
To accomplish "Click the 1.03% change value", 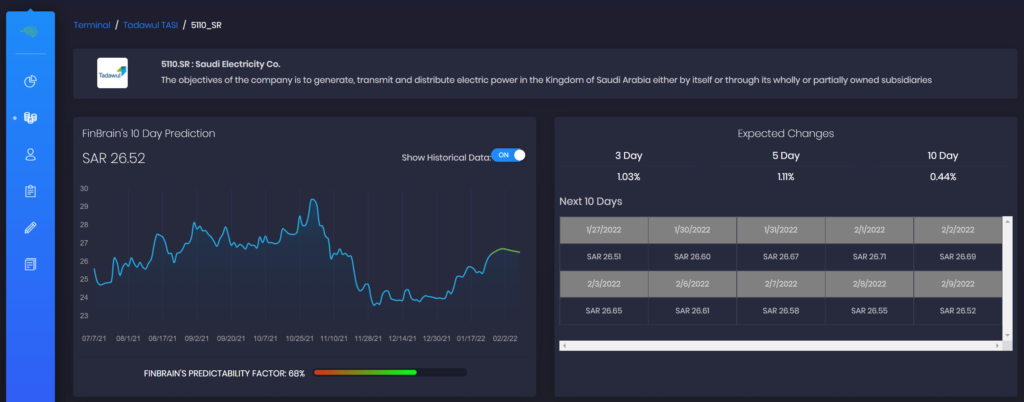I will click(x=628, y=177).
